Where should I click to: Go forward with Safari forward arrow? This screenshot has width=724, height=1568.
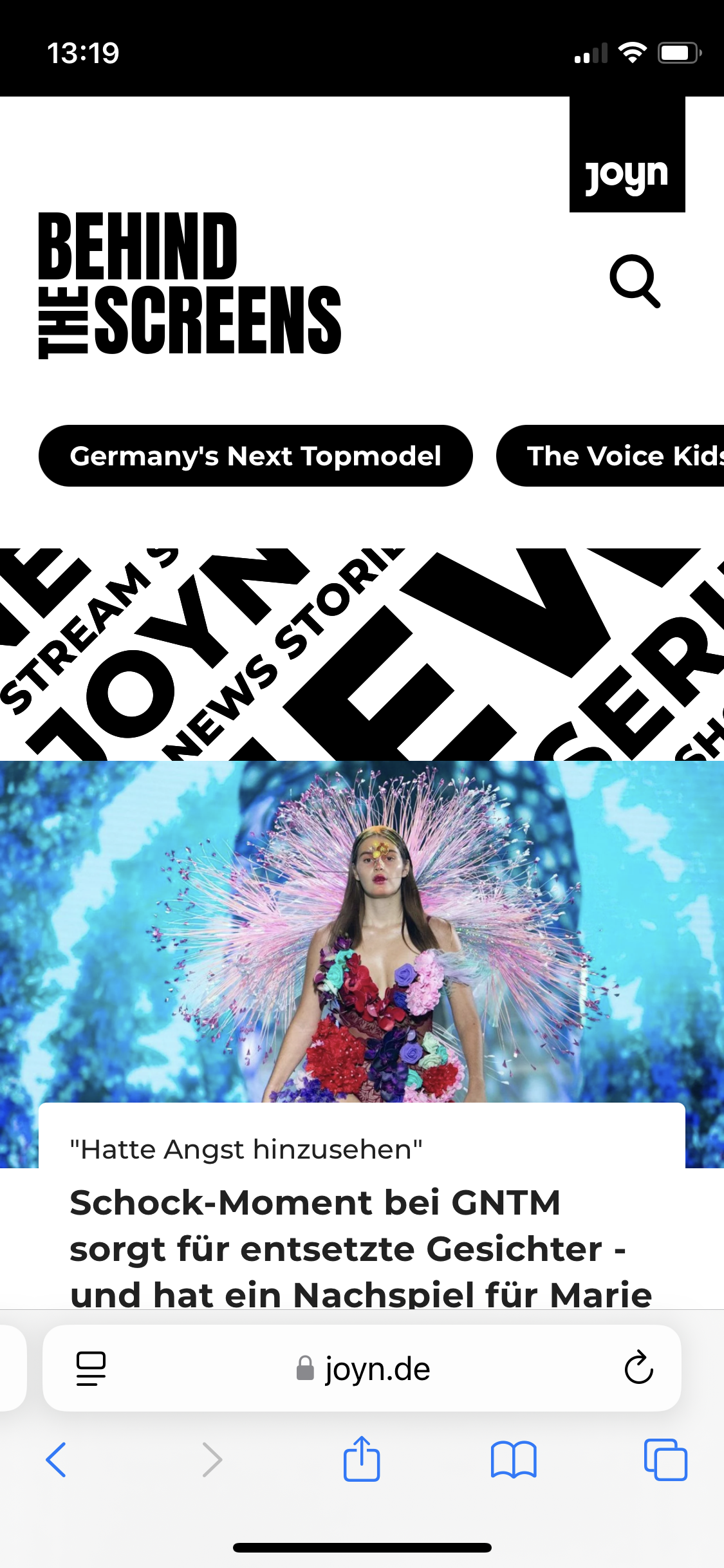(x=212, y=1459)
